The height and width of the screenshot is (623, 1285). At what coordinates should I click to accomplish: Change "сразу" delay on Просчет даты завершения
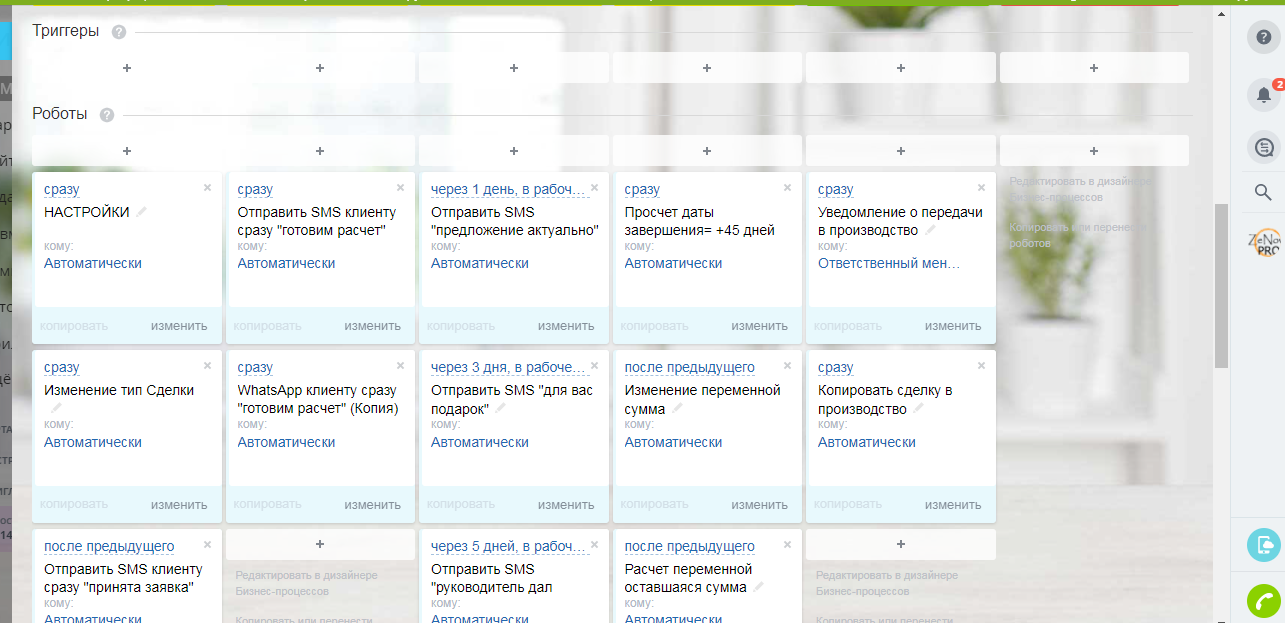click(643, 189)
